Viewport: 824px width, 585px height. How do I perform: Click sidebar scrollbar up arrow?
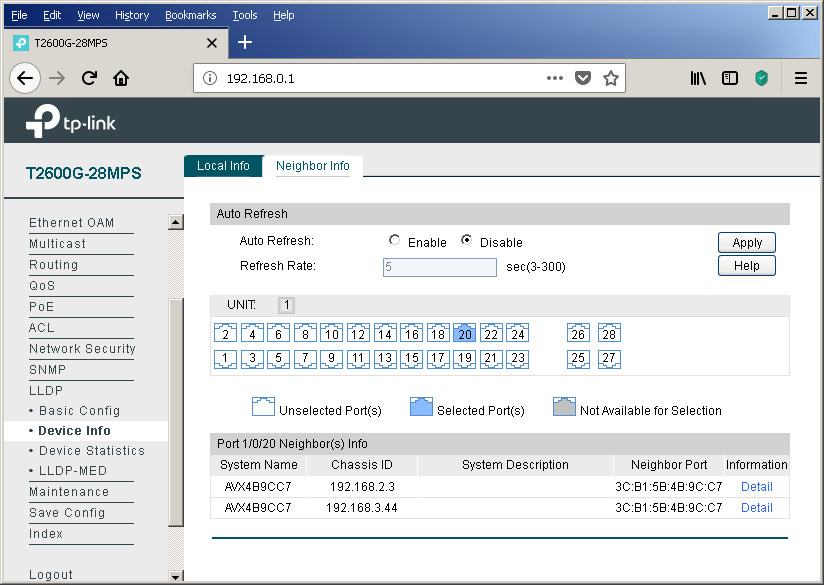point(176,222)
